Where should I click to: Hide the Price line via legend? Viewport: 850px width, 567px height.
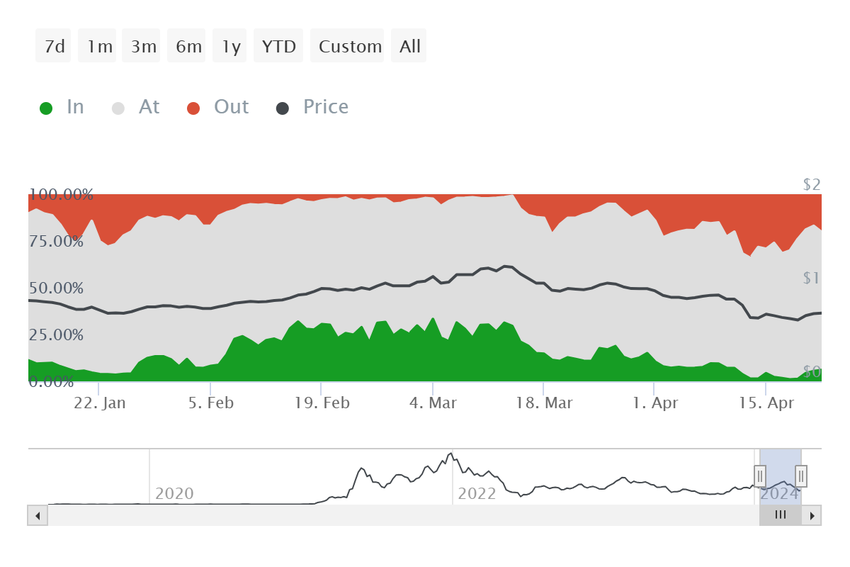tap(312, 107)
